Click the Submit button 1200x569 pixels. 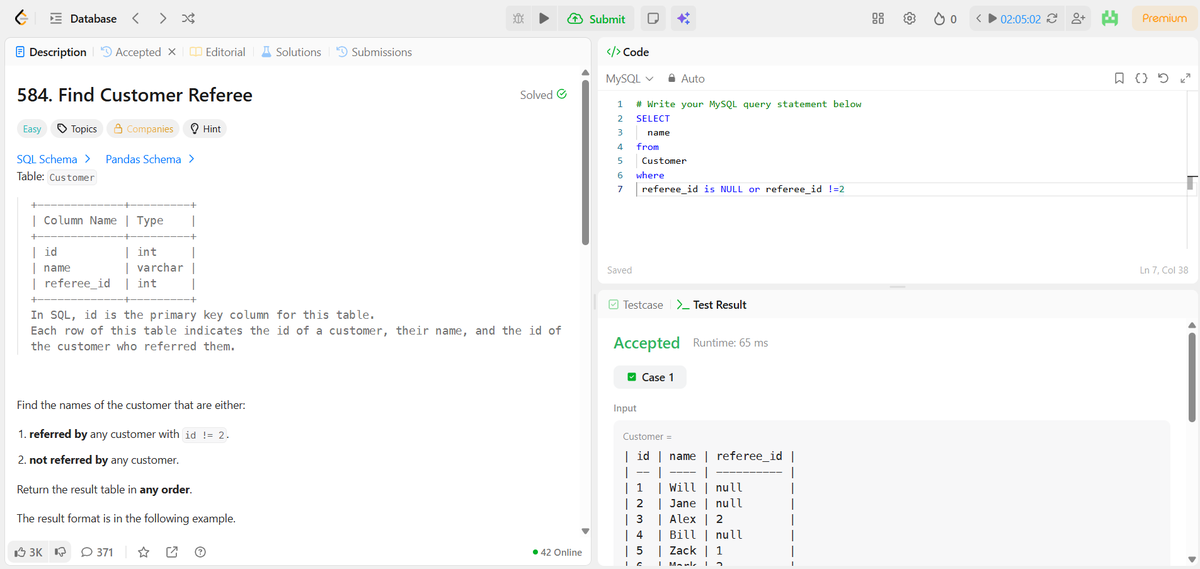[x=596, y=18]
